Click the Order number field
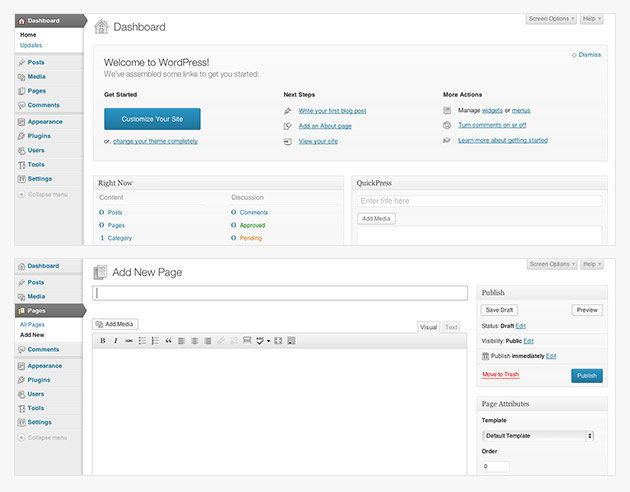 495,466
